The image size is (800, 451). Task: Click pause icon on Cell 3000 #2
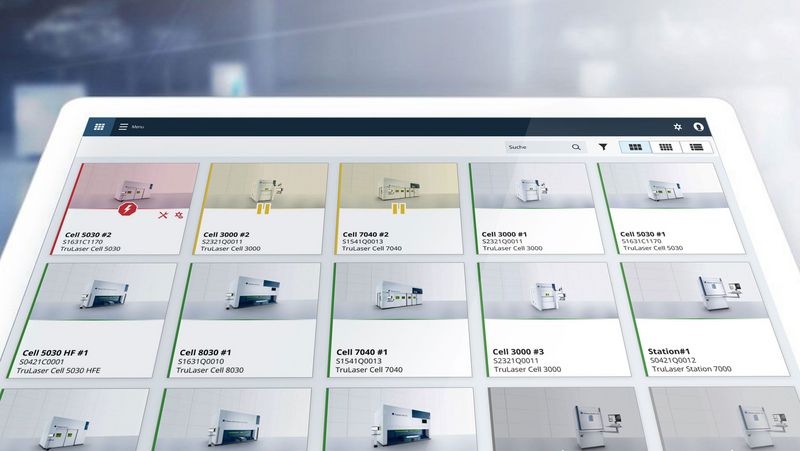point(263,210)
